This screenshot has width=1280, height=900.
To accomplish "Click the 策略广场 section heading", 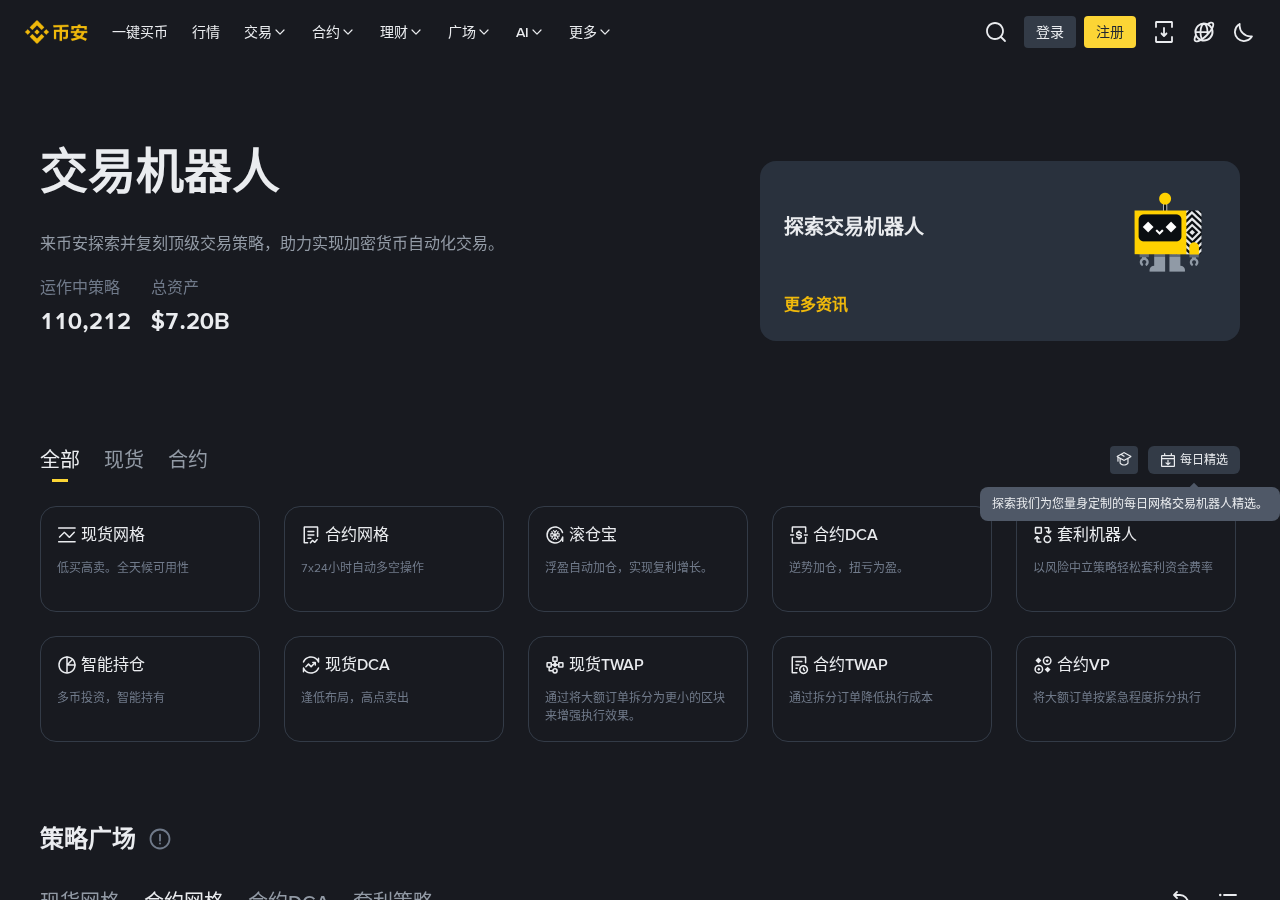I will point(88,838).
